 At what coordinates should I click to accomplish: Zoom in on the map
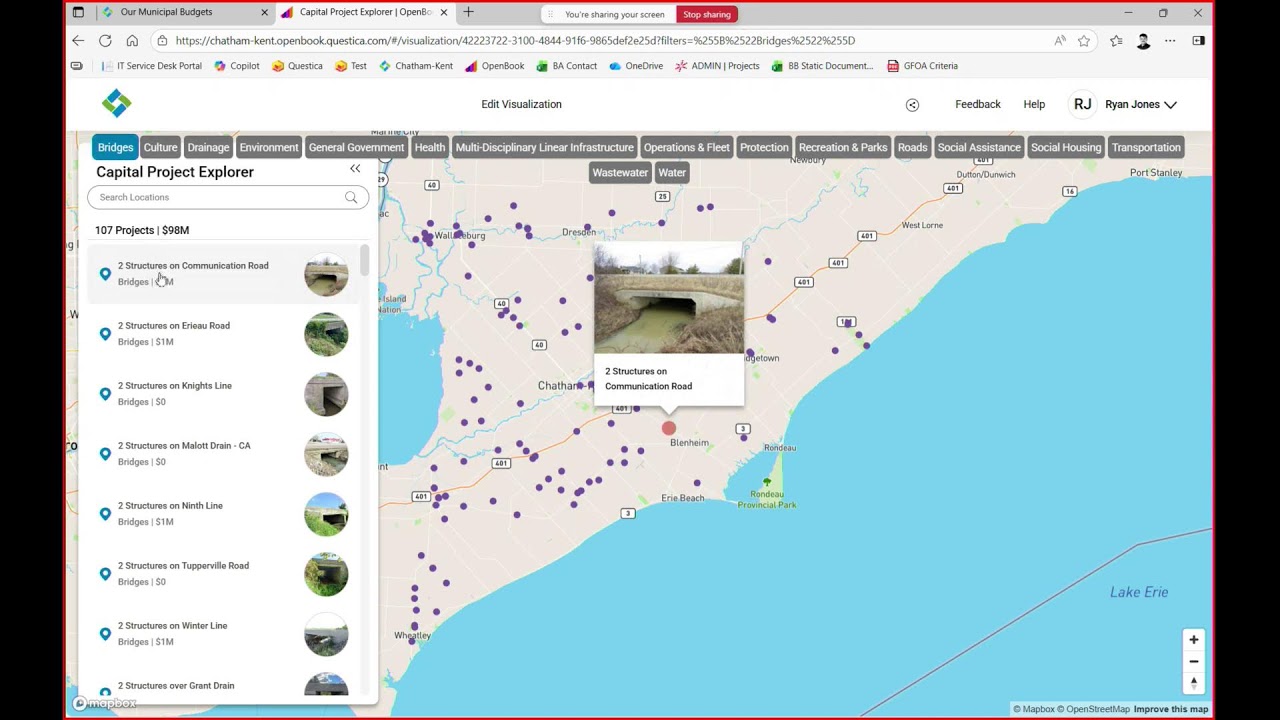click(x=1193, y=640)
